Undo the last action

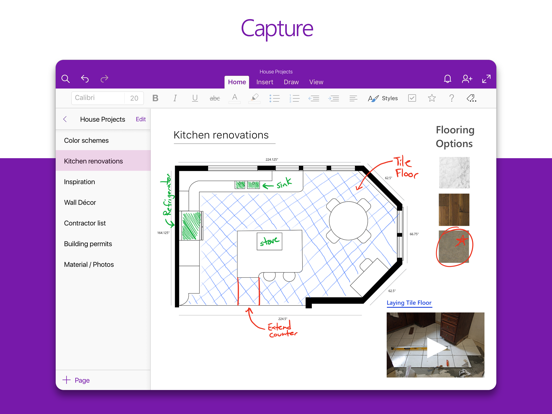click(85, 79)
